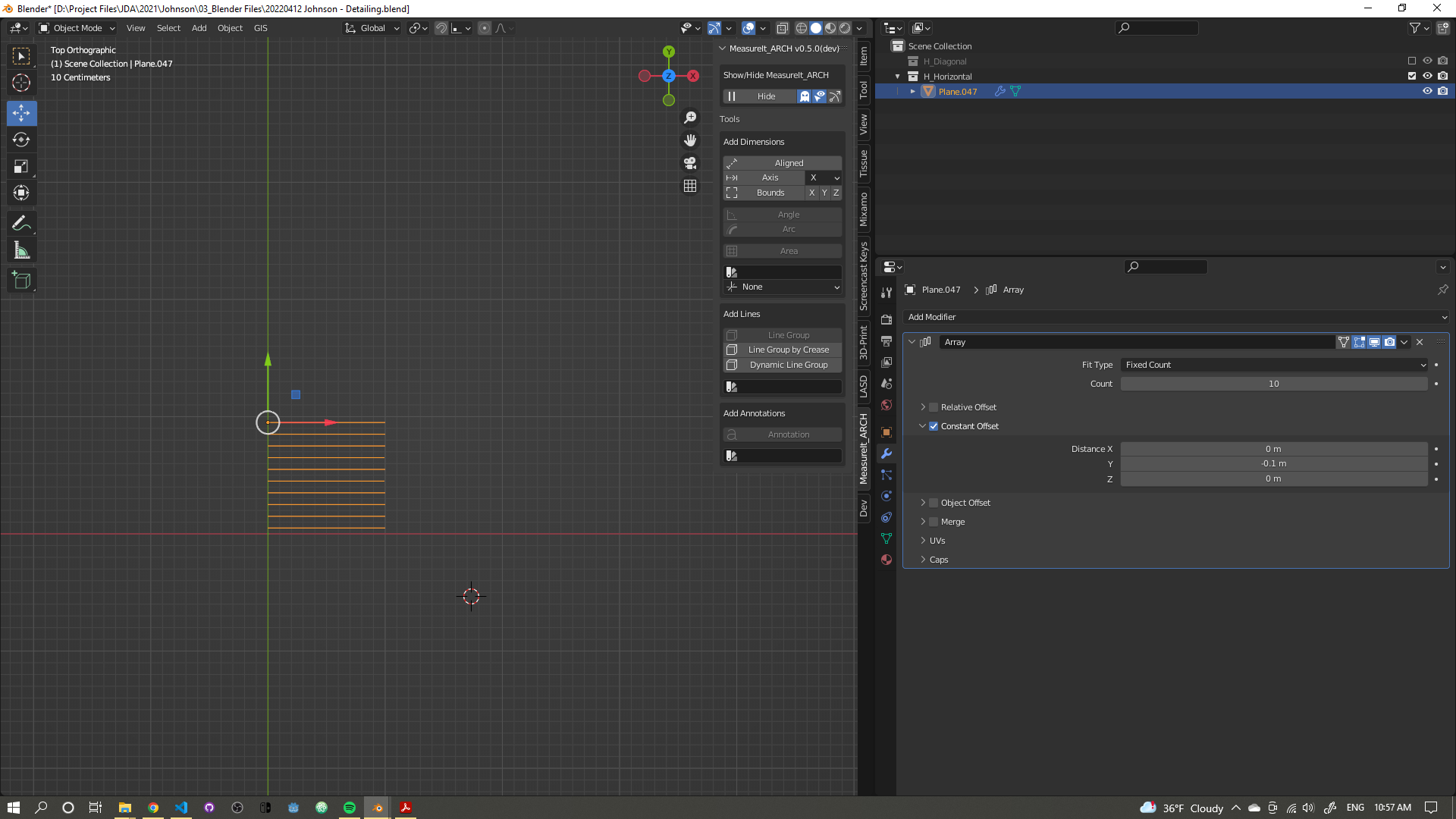Click the Zoom magnifier icon in the viewport
1456x819 pixels.
690,118
